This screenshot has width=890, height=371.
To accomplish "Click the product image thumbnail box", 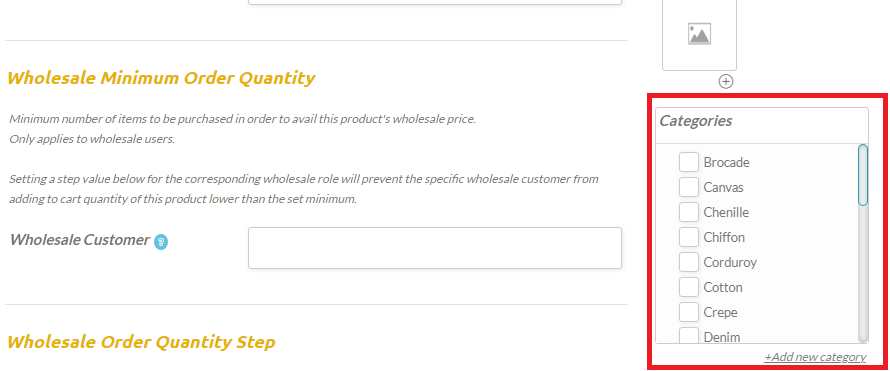I will [x=699, y=35].
